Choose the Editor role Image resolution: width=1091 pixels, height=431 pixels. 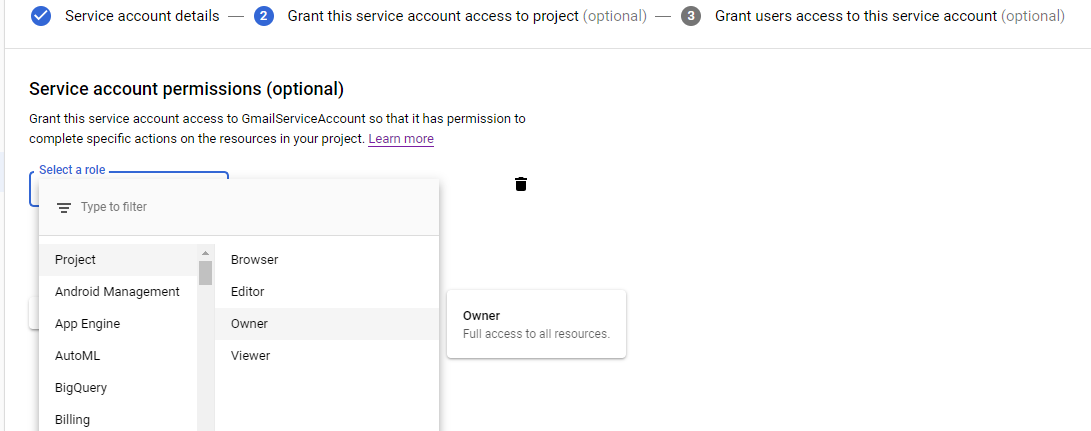click(248, 292)
